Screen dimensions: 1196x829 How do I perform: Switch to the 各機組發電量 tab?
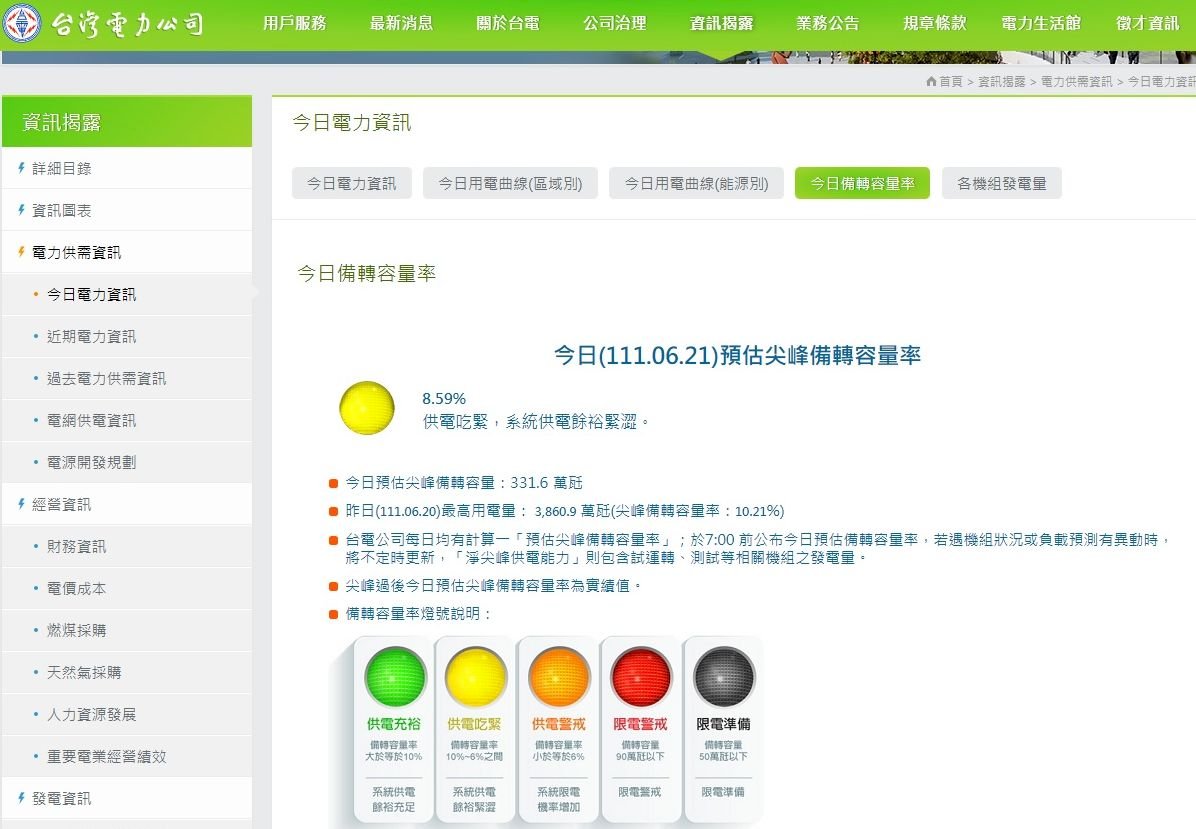[x=1001, y=183]
